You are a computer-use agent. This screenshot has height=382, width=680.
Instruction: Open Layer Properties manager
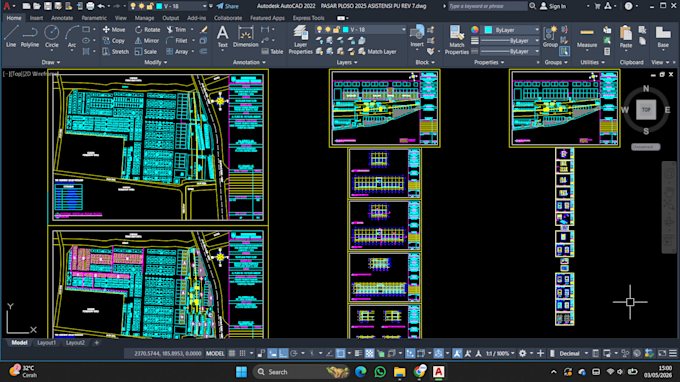(x=301, y=40)
